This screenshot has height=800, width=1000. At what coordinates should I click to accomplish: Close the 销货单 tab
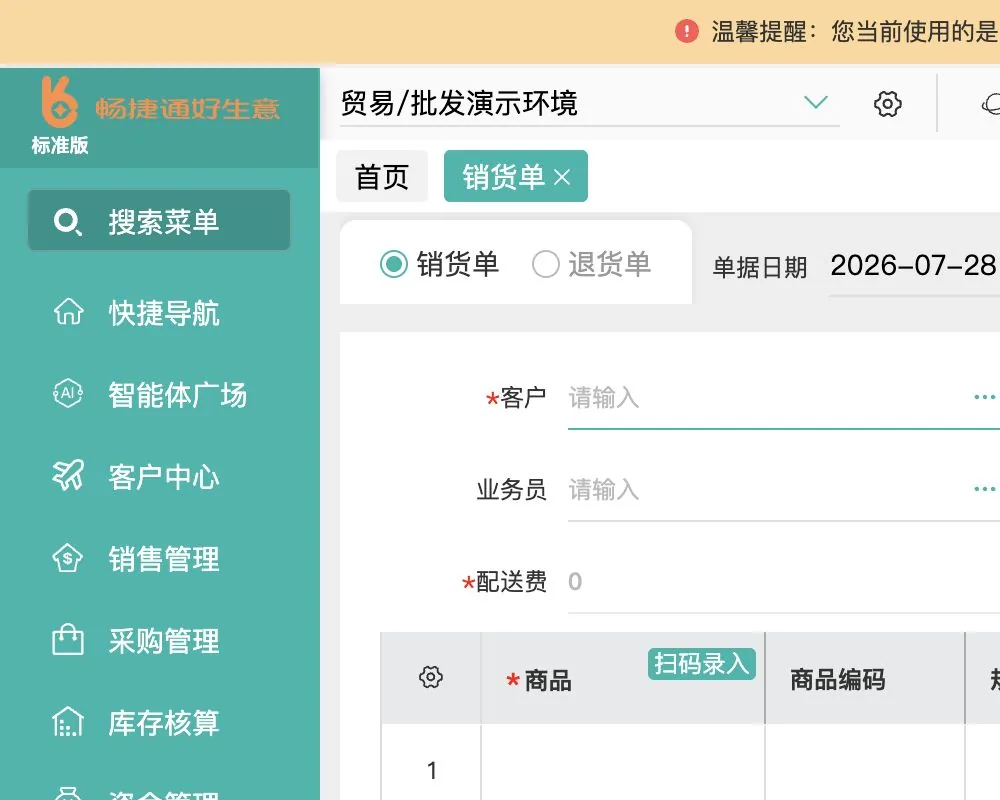(x=562, y=177)
